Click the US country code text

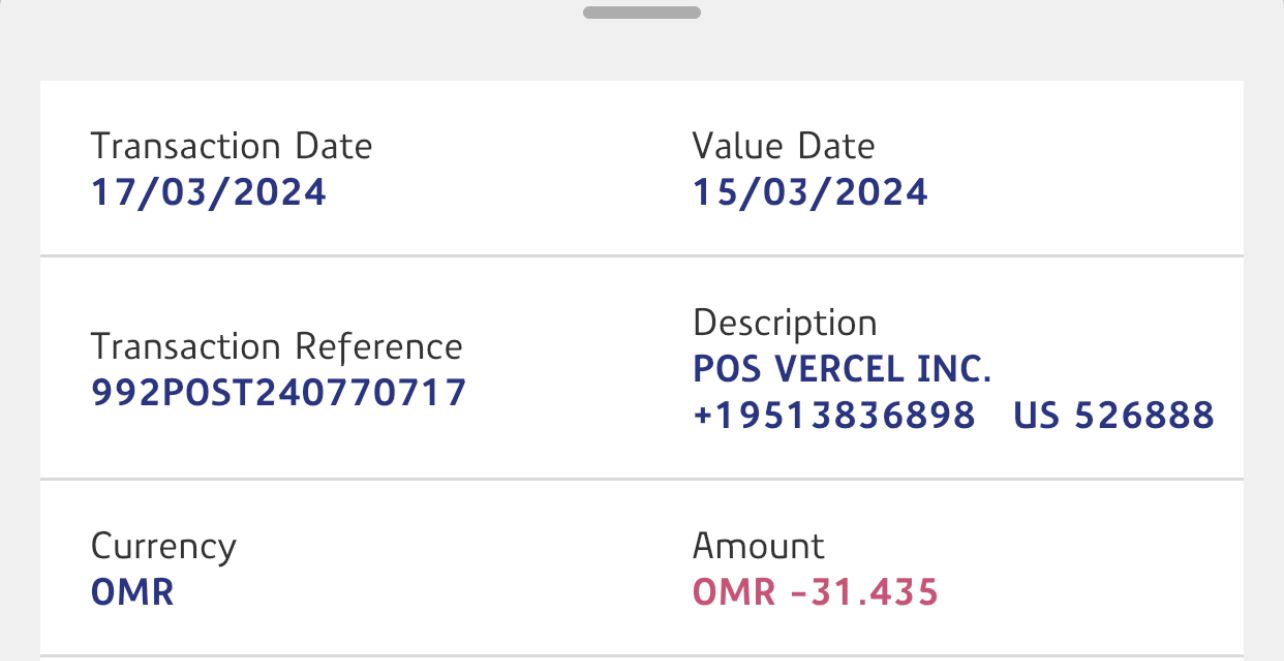[1036, 415]
